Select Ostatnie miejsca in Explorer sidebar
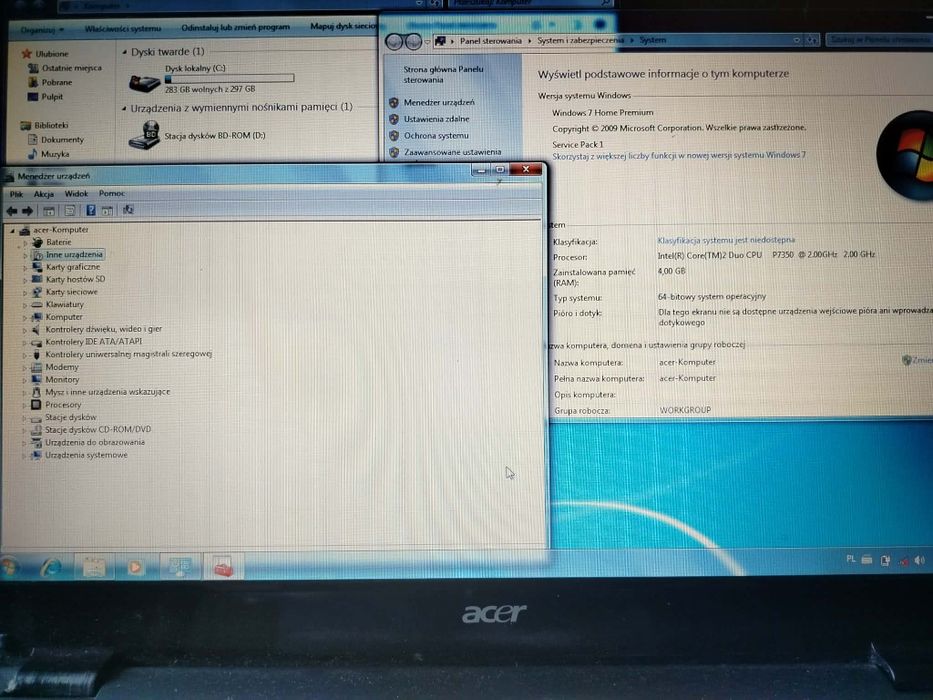This screenshot has height=700, width=933. [71, 68]
